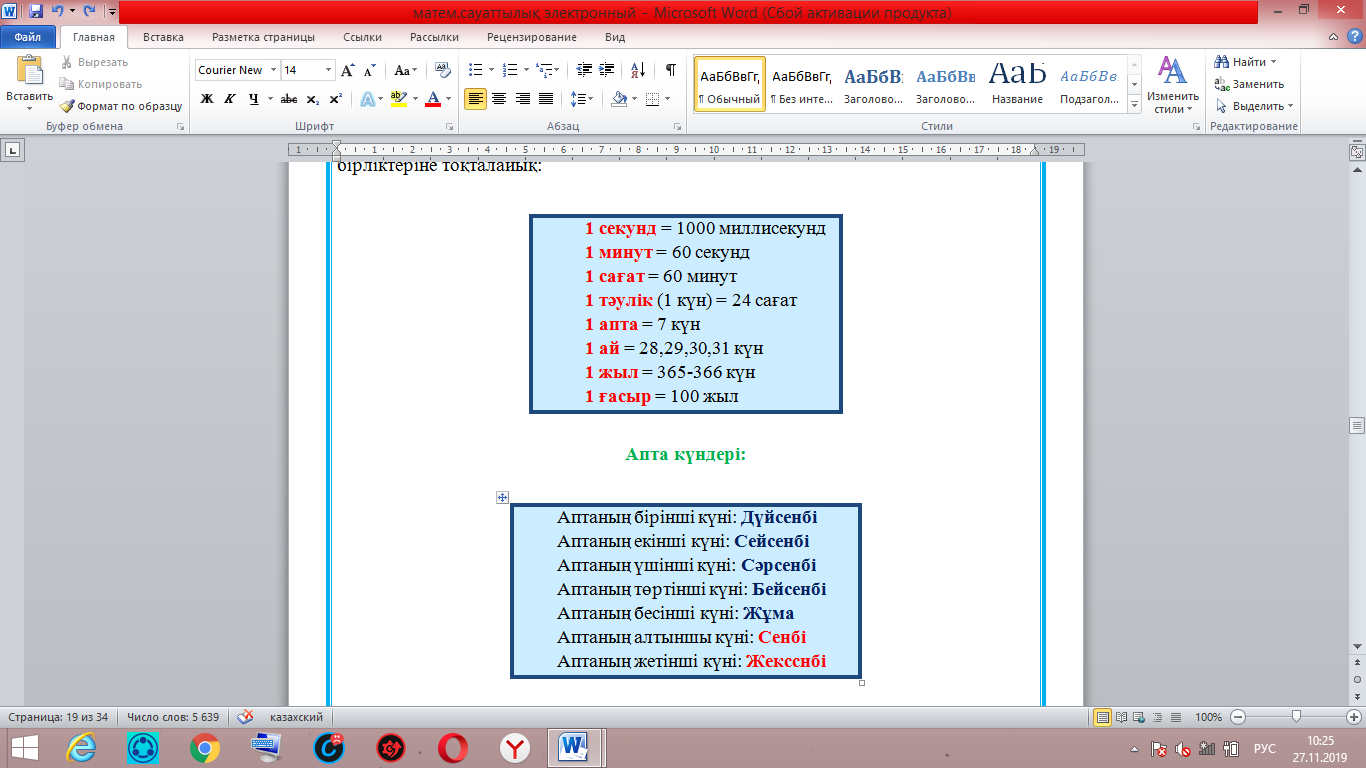Image resolution: width=1366 pixels, height=768 pixels.
Task: Click the zoom slider handle
Action: coord(1296,717)
